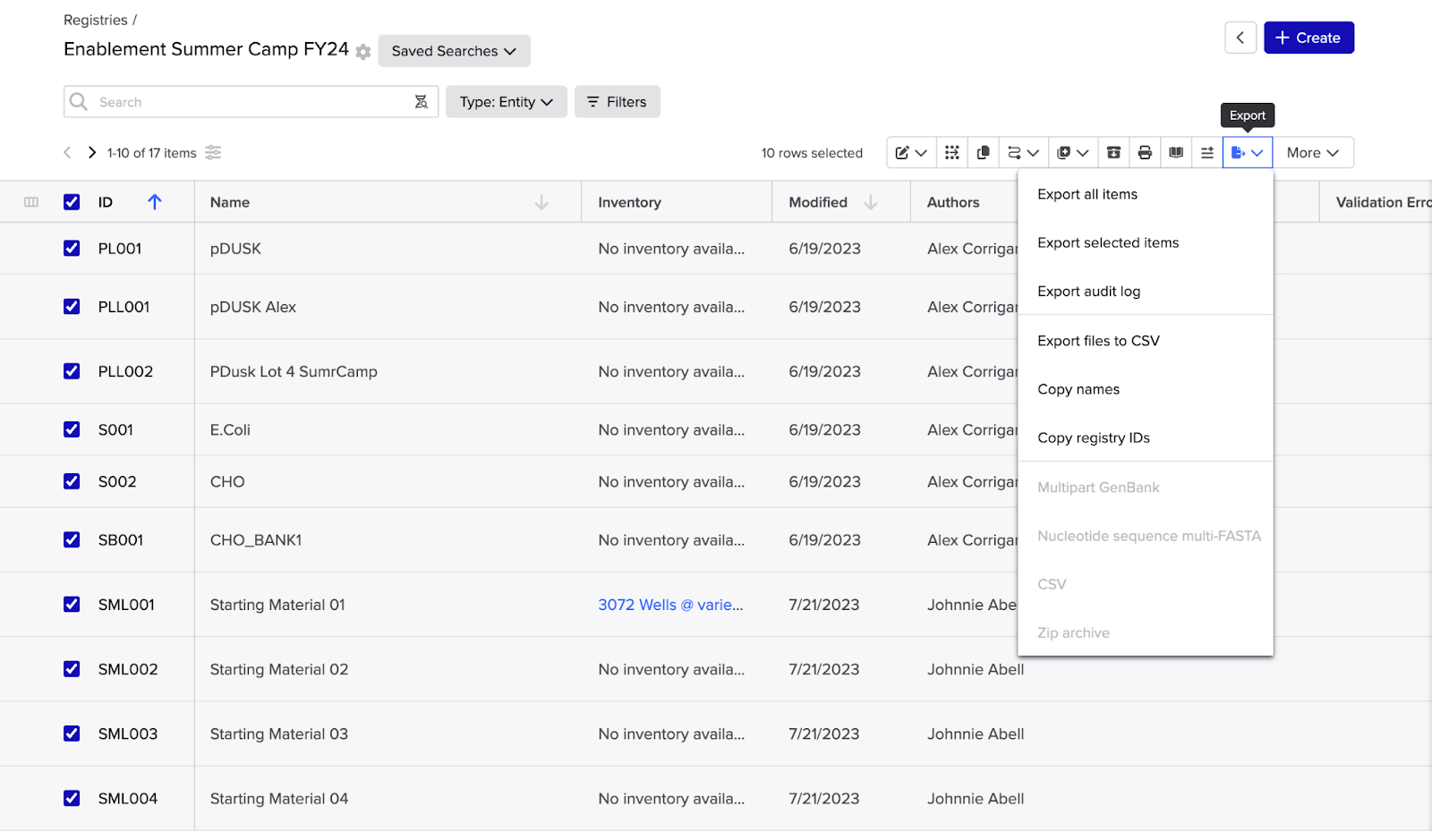Expand the More dropdown menu
This screenshot has width=1432, height=840.
(1312, 153)
